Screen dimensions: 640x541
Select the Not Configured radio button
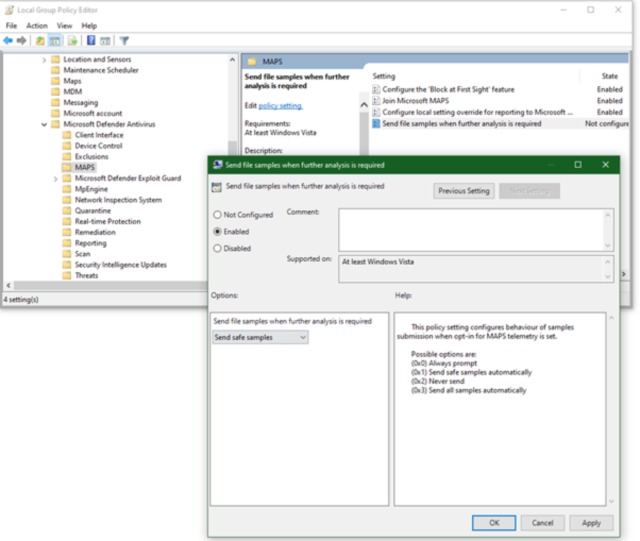(x=217, y=215)
